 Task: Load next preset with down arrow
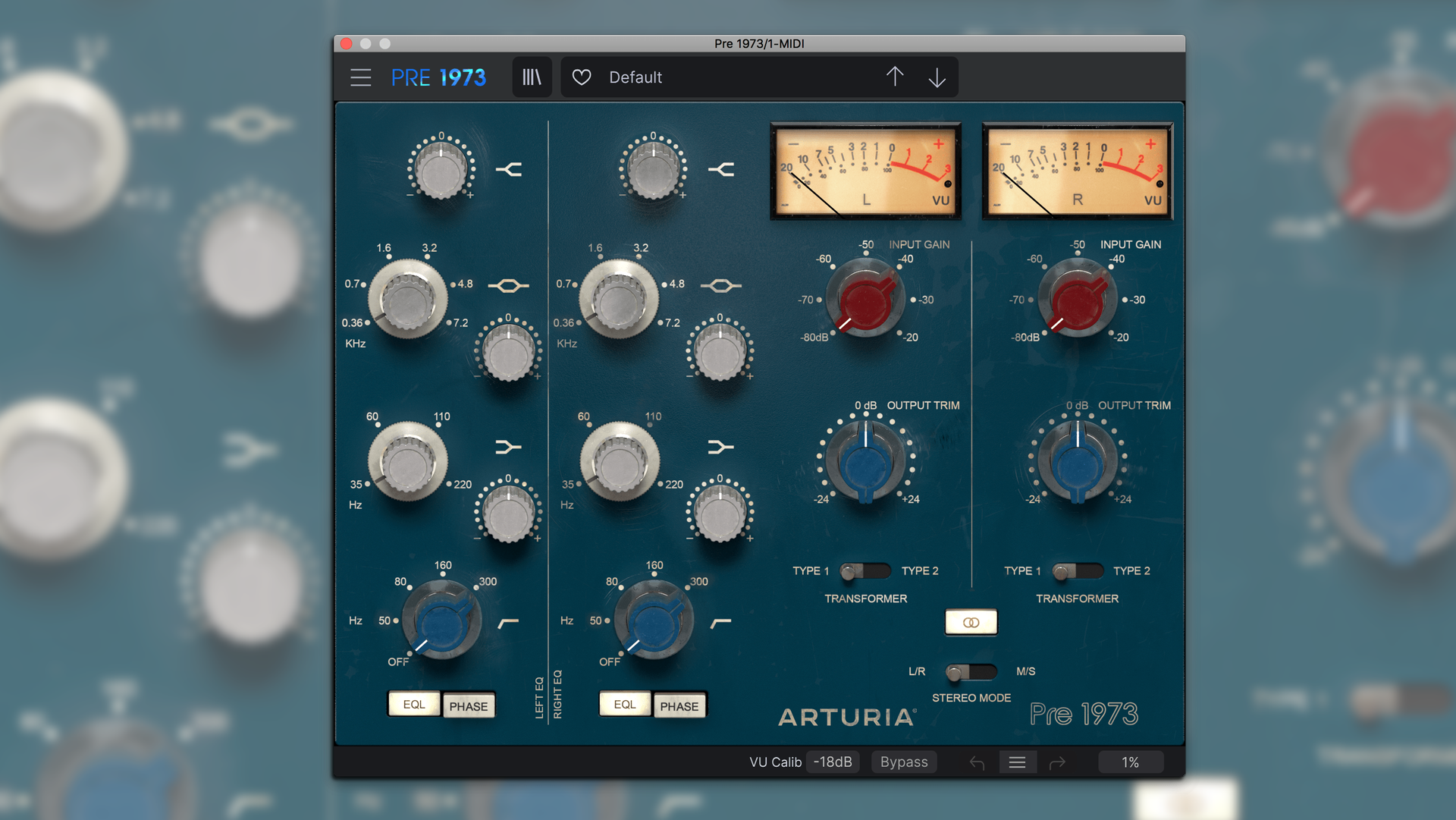tap(937, 77)
